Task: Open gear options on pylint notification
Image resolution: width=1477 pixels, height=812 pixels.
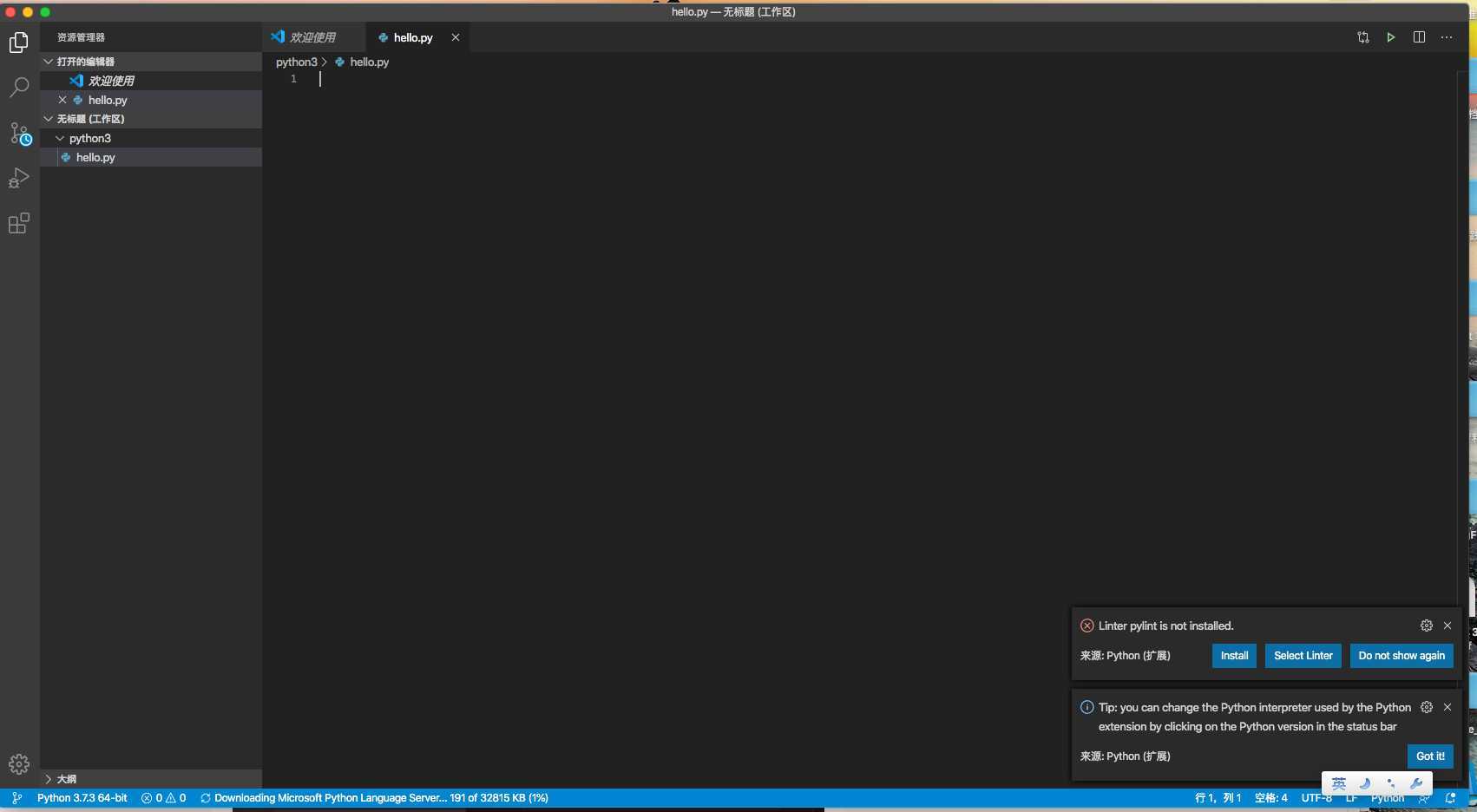Action: [x=1427, y=625]
